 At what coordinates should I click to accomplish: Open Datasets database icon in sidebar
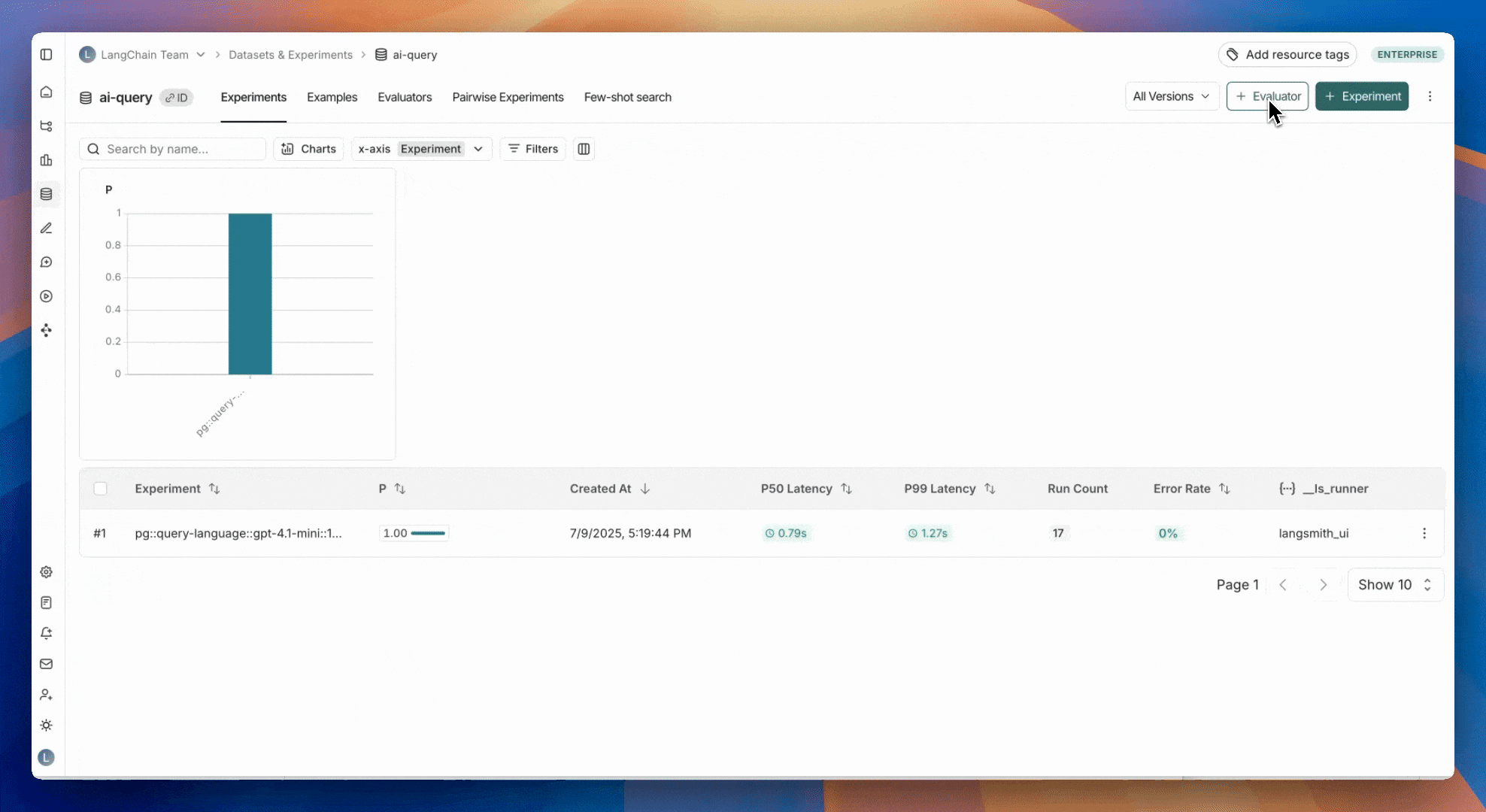46,194
